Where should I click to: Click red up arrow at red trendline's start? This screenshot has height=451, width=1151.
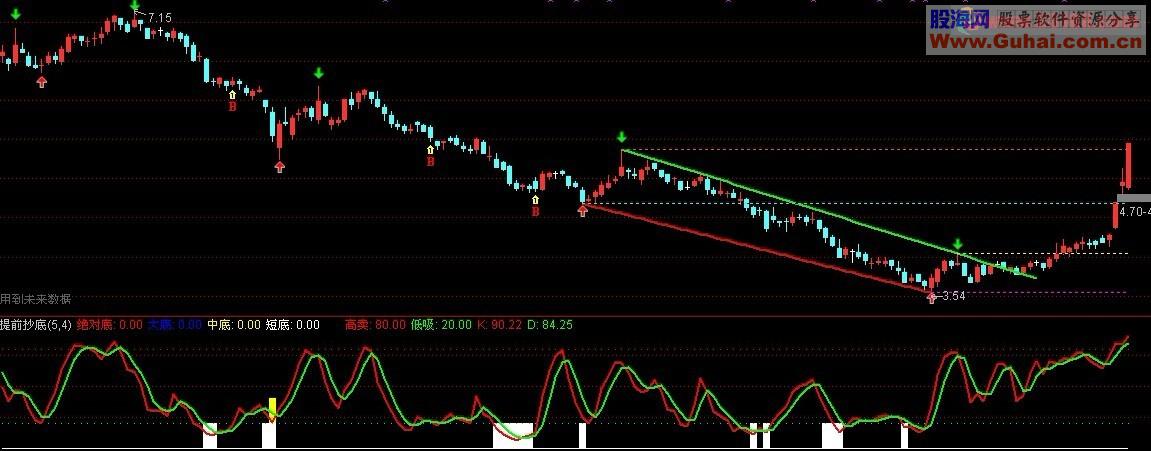click(583, 212)
